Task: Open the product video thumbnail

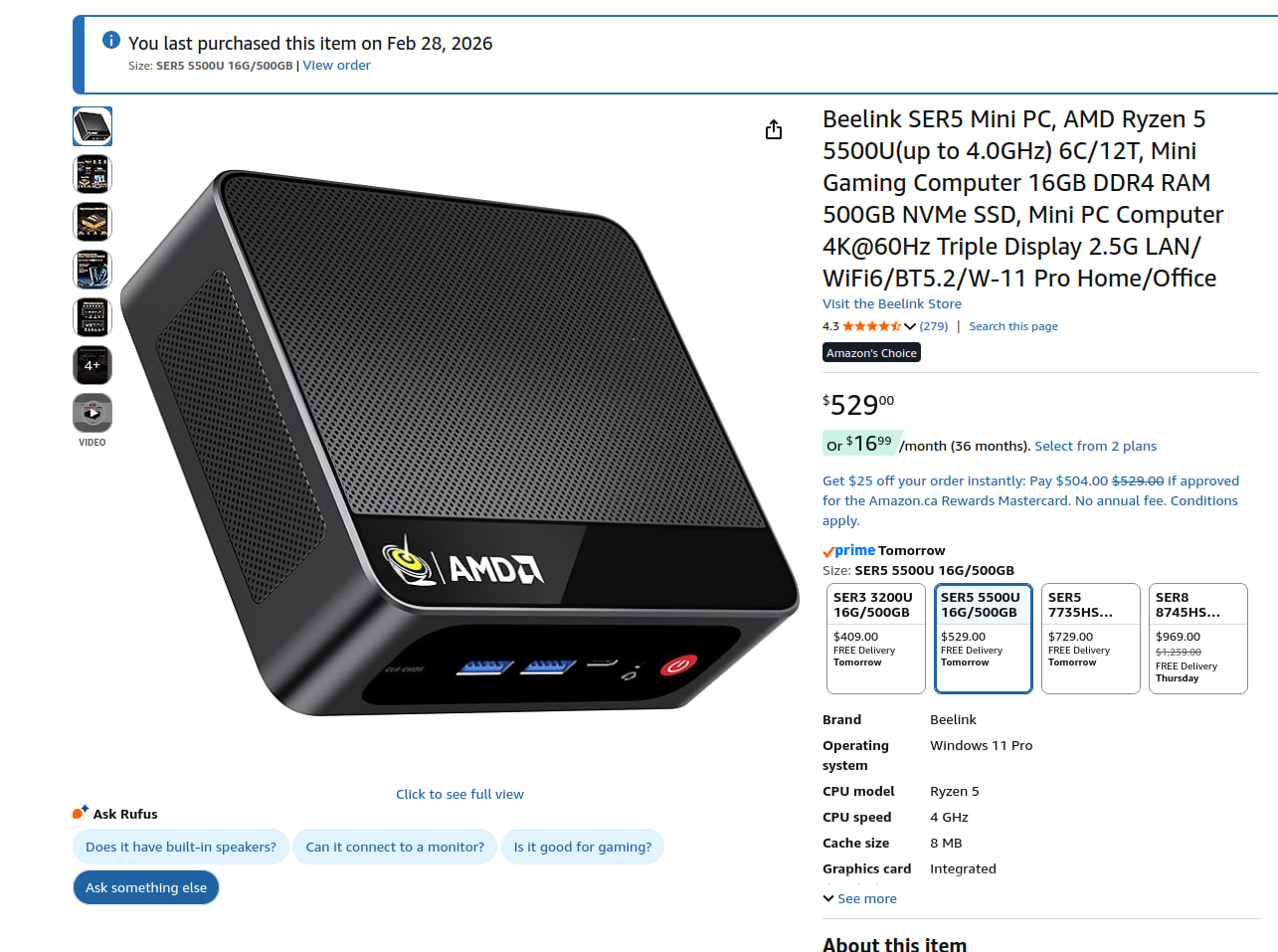Action: point(92,413)
